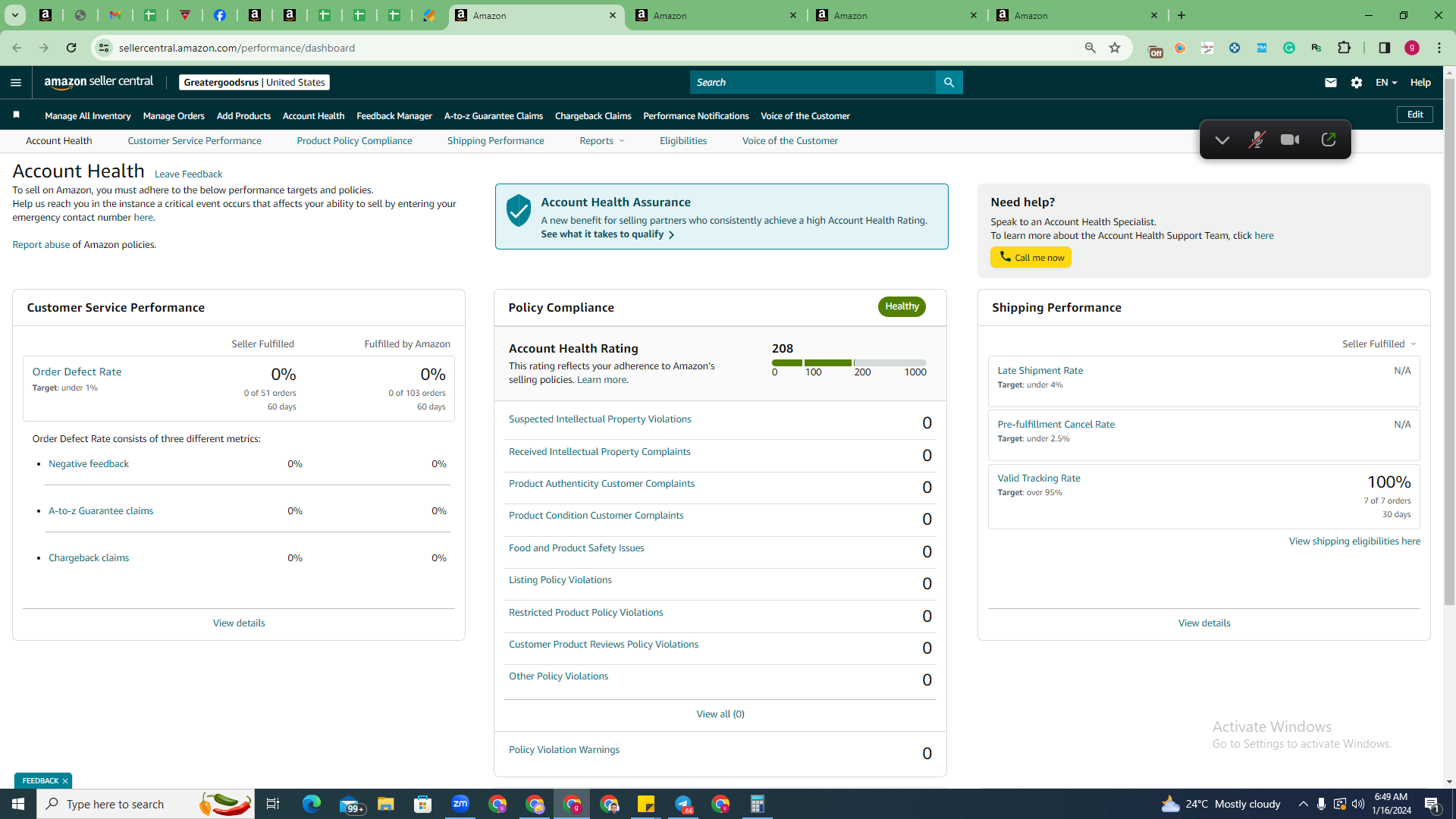Open the Gmail pinned tab
Screen dimensions: 1456x819
[x=115, y=15]
